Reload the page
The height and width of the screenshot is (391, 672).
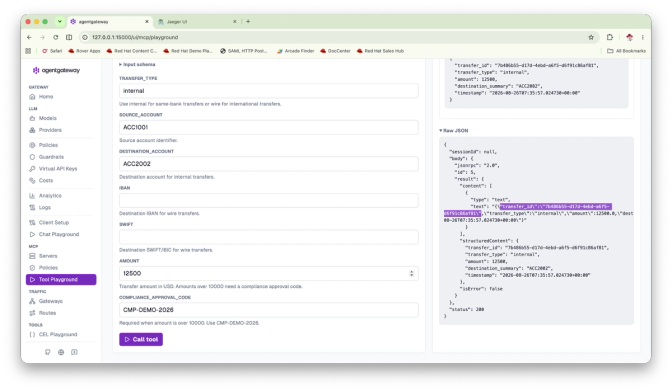56,37
